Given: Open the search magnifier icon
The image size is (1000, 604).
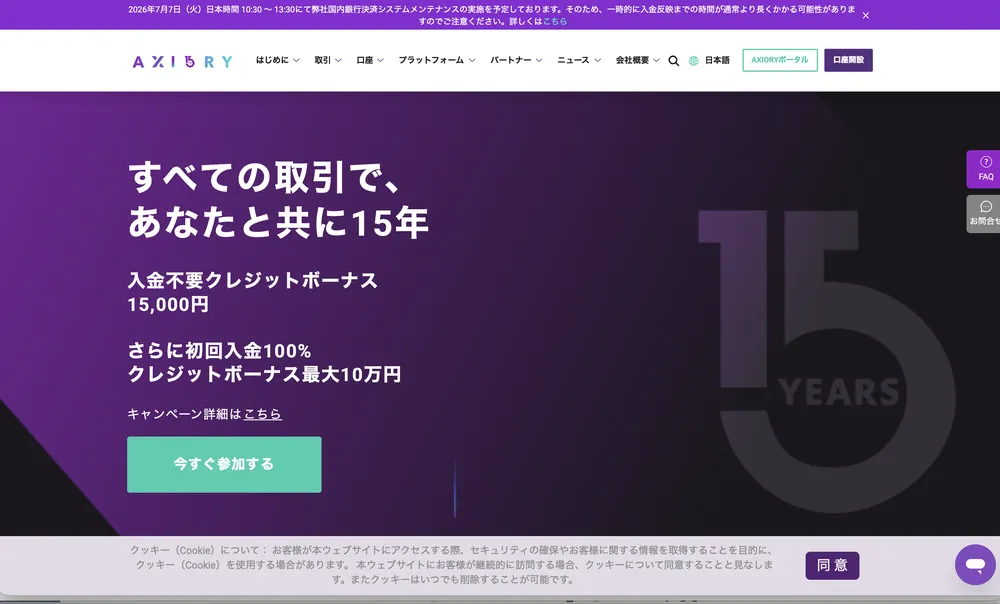Looking at the screenshot, I should click(x=673, y=61).
